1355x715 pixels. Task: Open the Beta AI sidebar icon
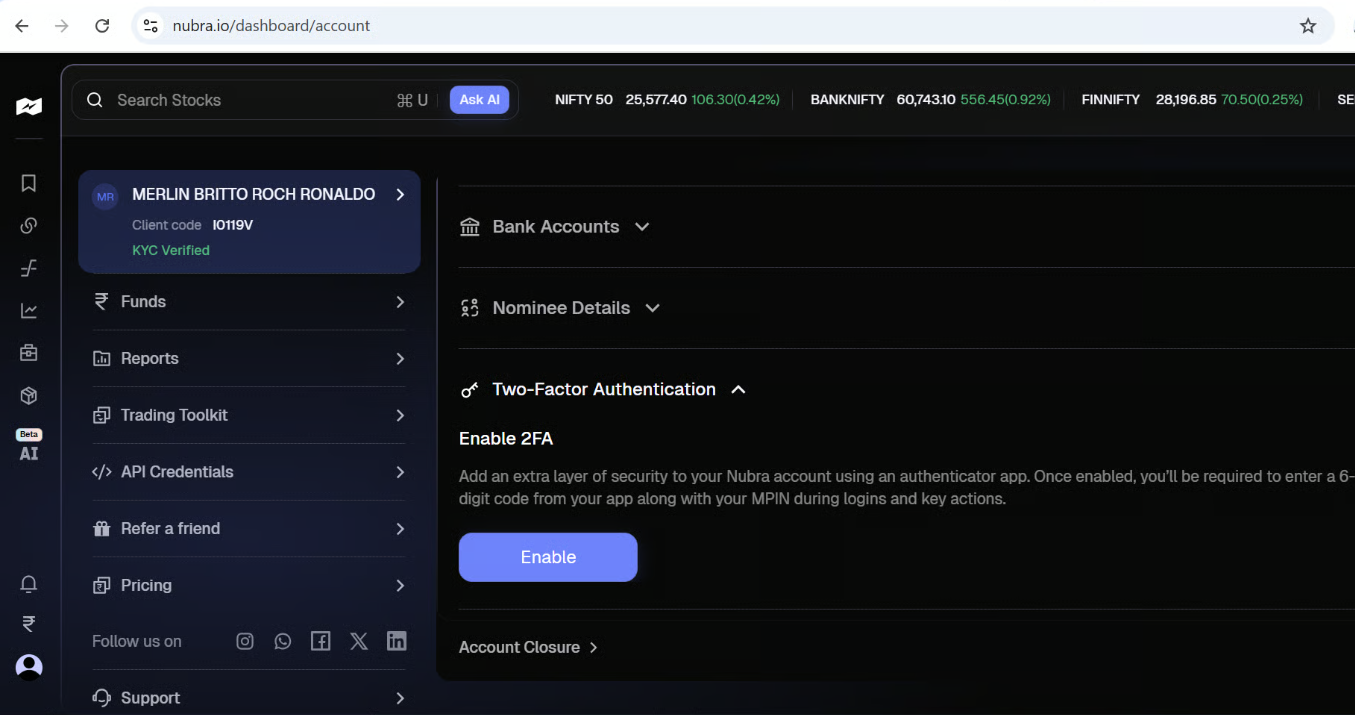[29, 447]
